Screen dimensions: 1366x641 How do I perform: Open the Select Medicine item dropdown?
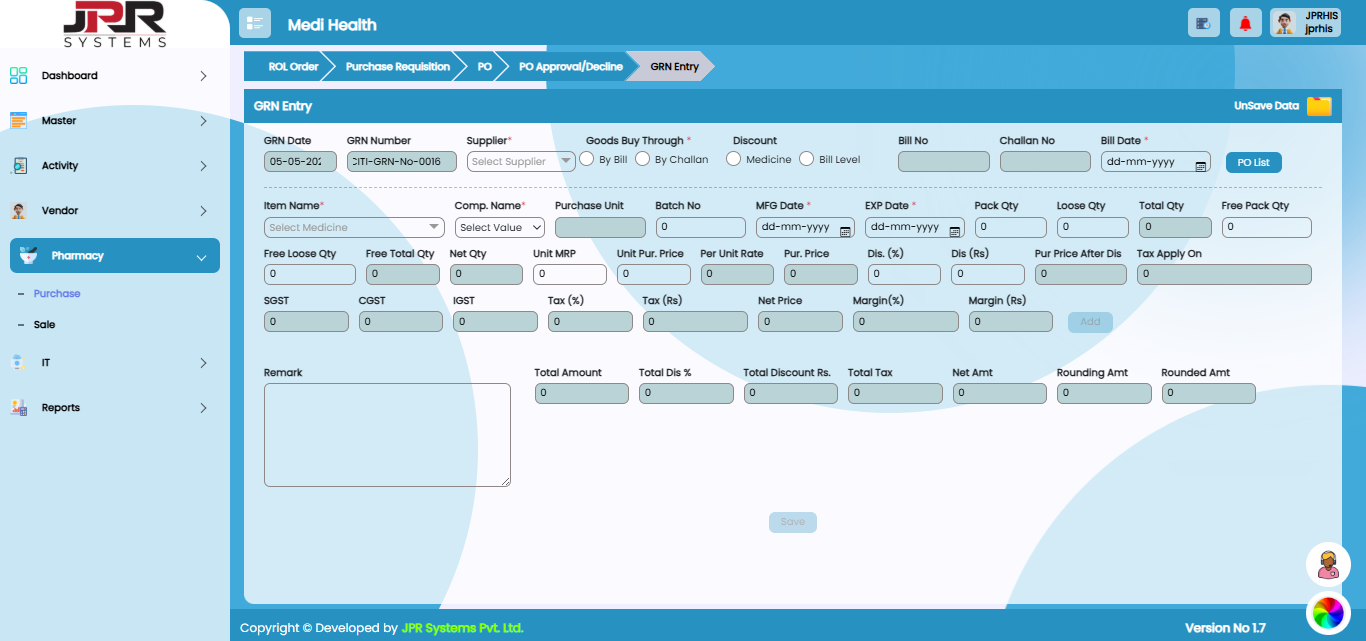(354, 228)
